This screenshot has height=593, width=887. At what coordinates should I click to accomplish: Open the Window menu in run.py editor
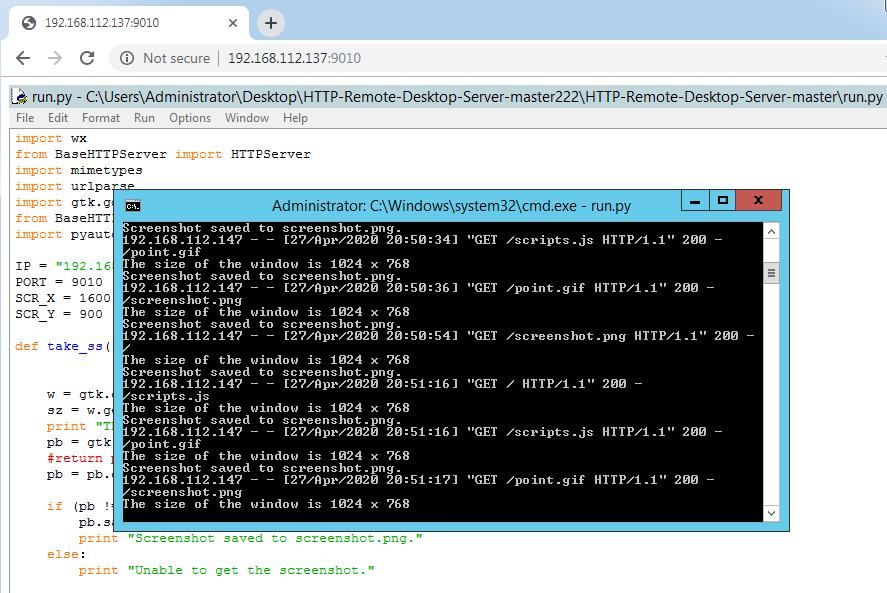[x=247, y=118]
